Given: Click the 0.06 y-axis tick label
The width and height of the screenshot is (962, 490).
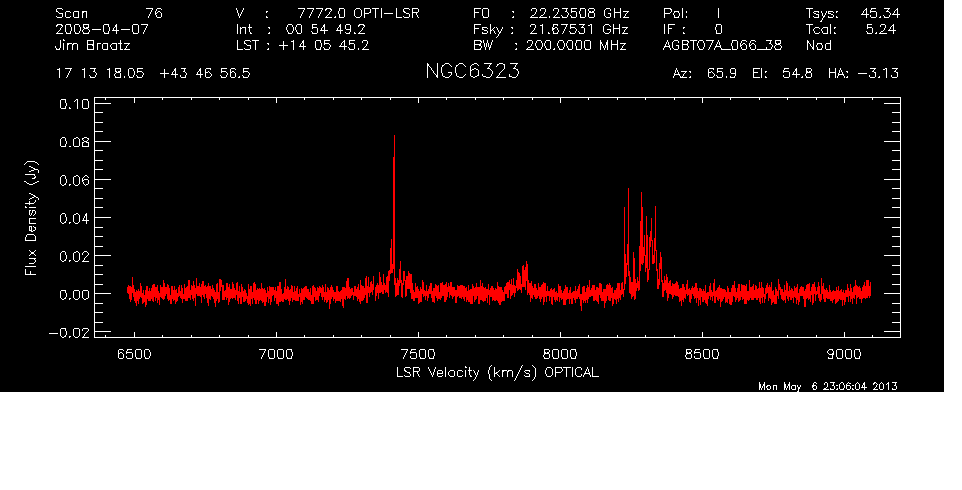Looking at the screenshot, I should pyautogui.click(x=74, y=180).
